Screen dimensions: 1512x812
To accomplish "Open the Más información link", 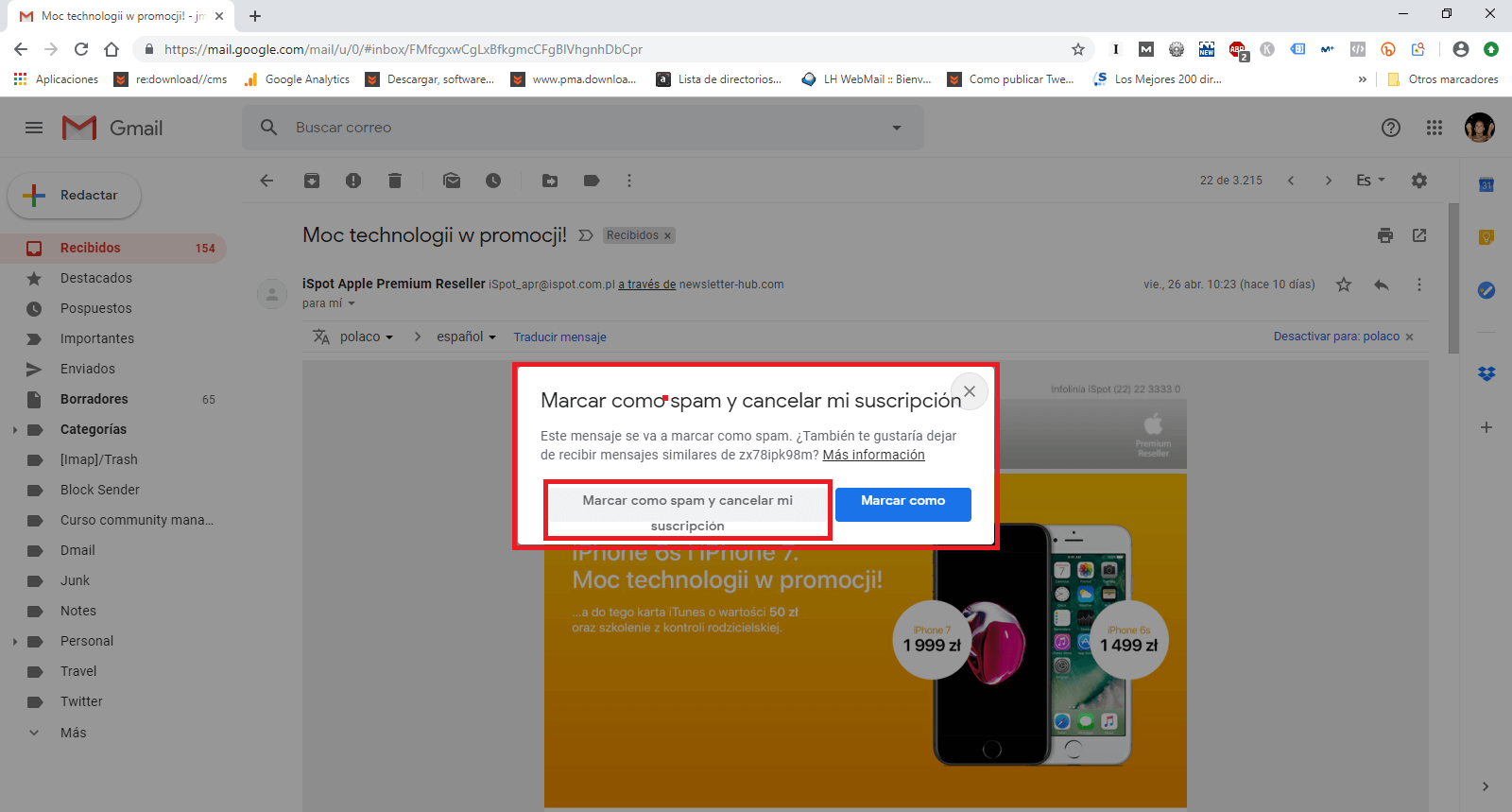I will coord(874,455).
